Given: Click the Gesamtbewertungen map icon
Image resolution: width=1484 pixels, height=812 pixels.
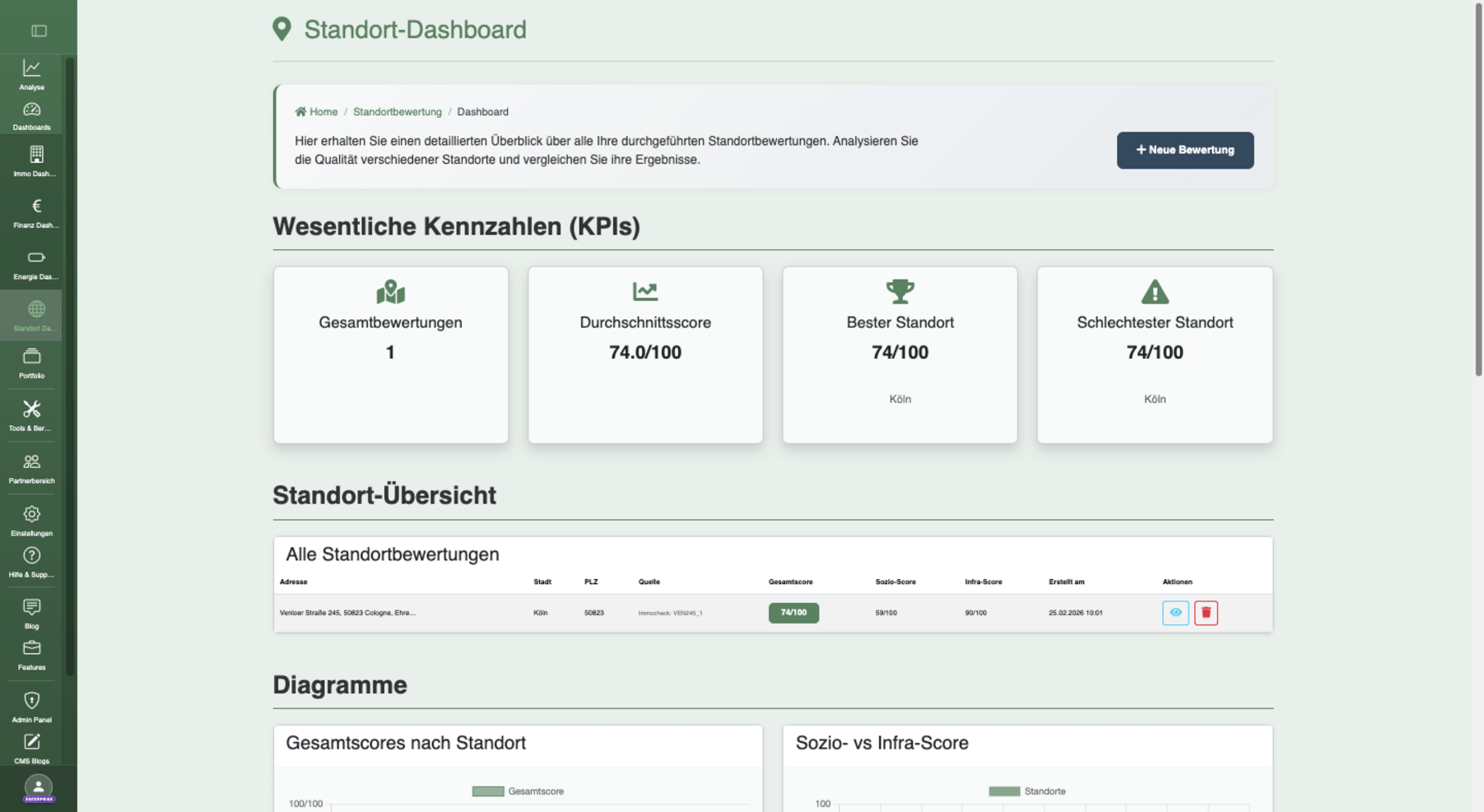Looking at the screenshot, I should click(x=391, y=292).
